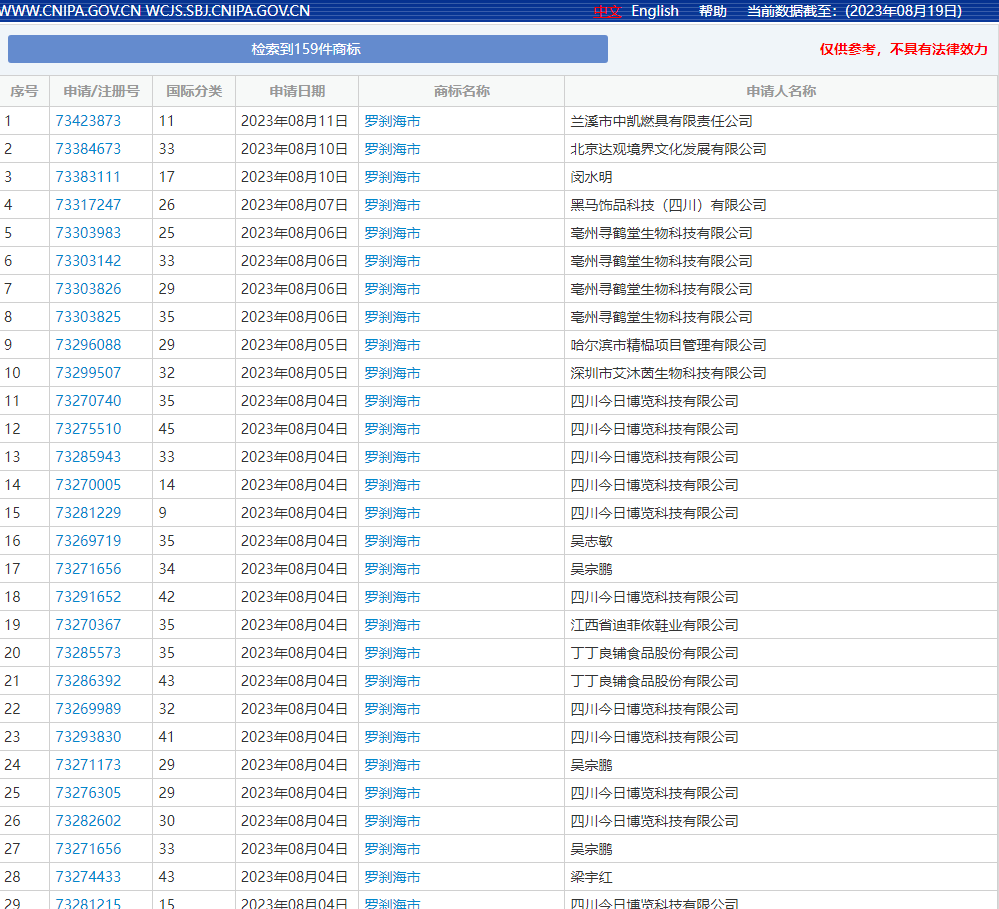Select applicant 吴志敏
The height and width of the screenshot is (909, 999).
[x=591, y=541]
